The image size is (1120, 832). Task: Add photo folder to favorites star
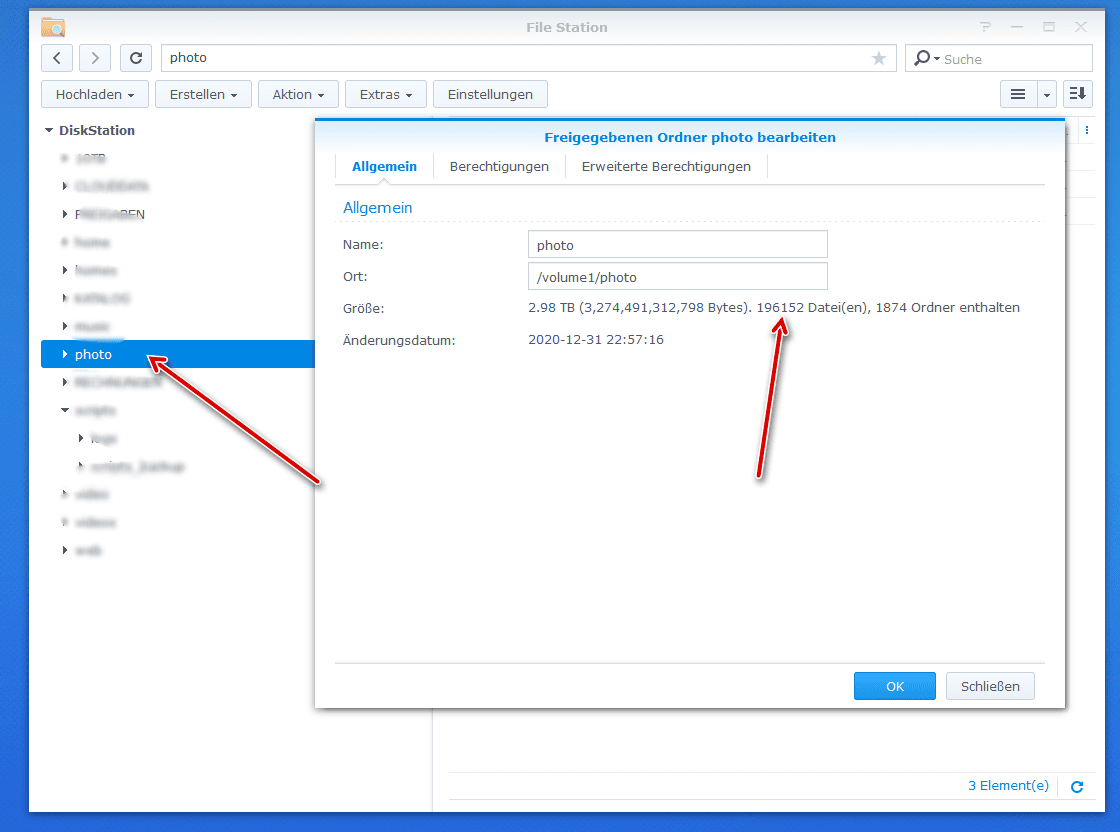coord(879,58)
